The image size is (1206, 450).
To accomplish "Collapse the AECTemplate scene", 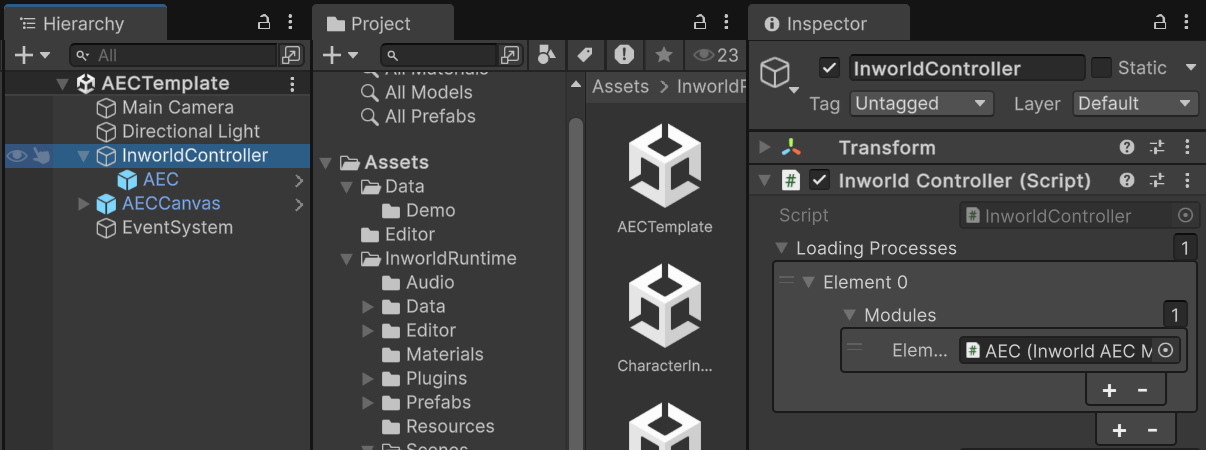I will click(63, 84).
